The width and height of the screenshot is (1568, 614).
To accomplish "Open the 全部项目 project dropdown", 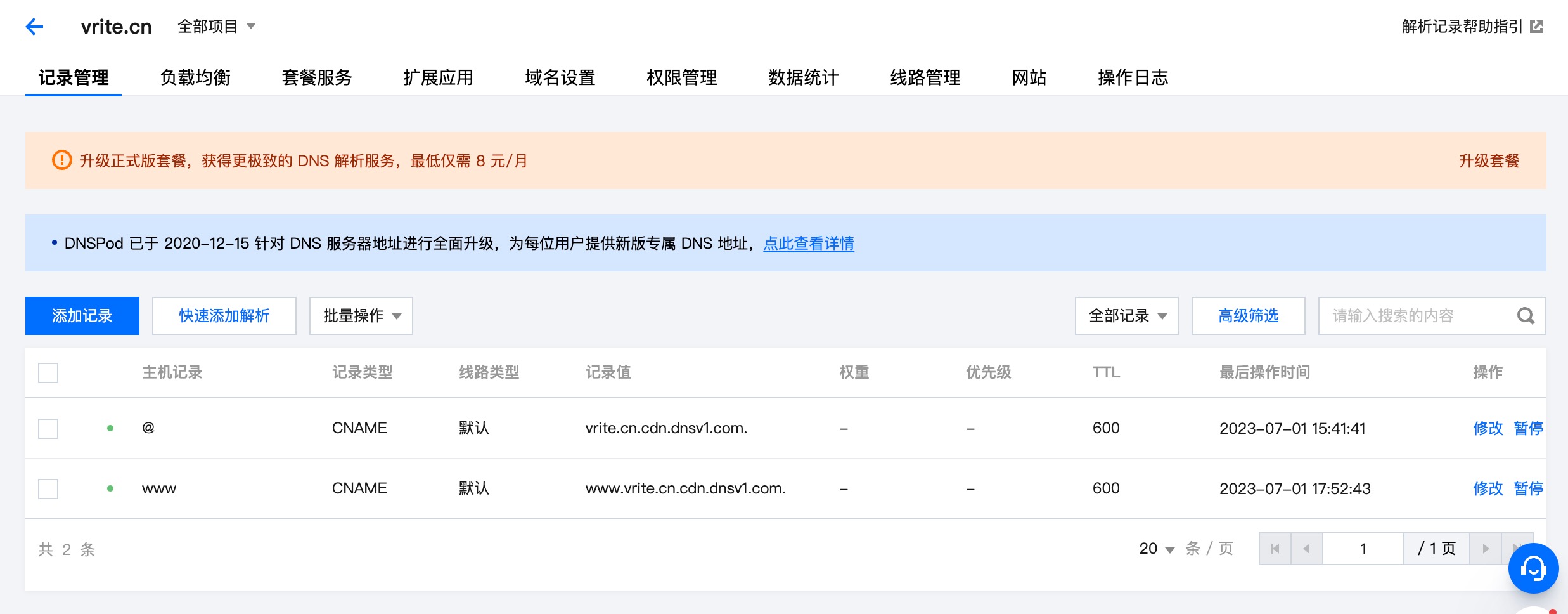I will pyautogui.click(x=217, y=26).
